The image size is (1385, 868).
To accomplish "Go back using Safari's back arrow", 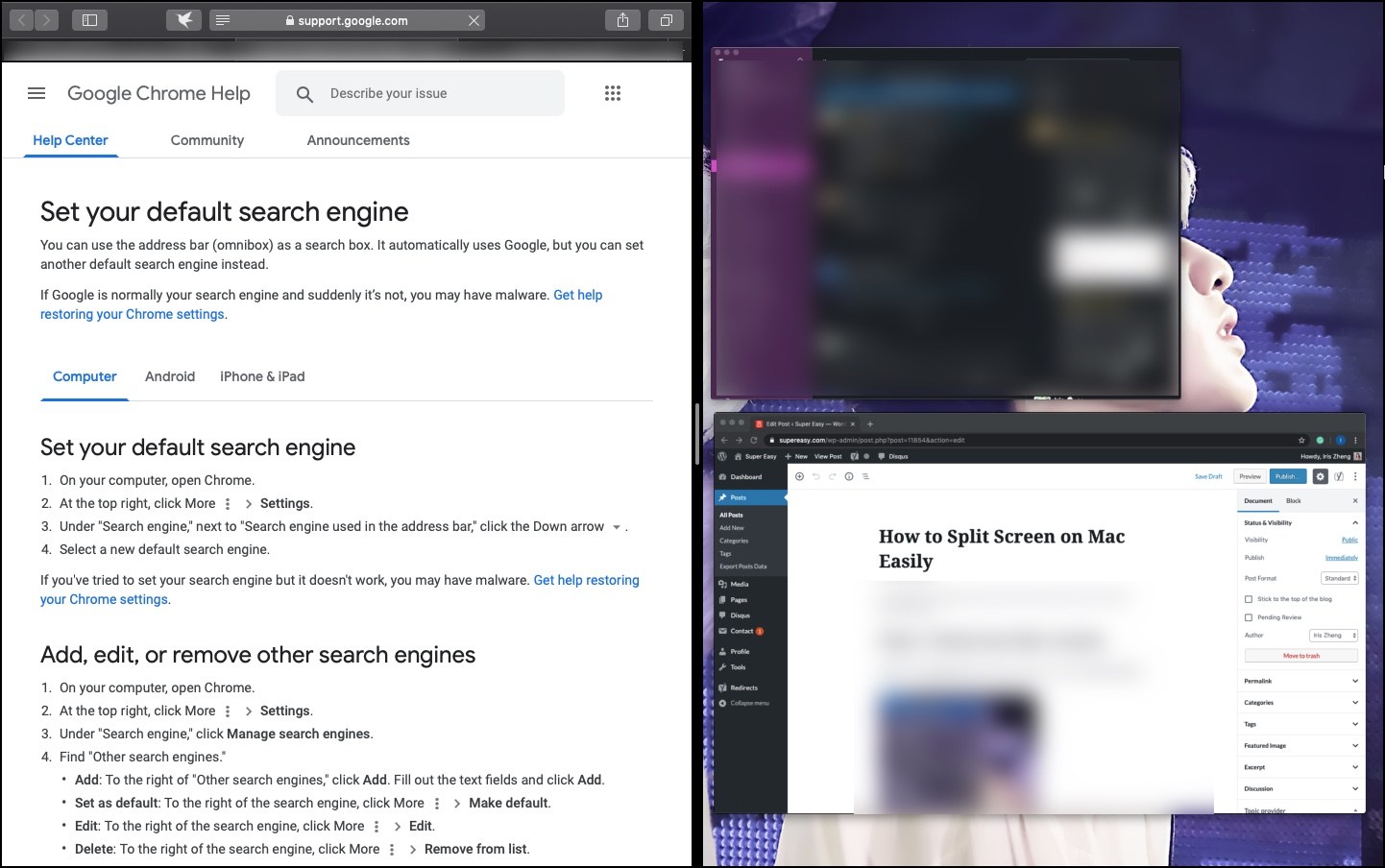I will (22, 20).
